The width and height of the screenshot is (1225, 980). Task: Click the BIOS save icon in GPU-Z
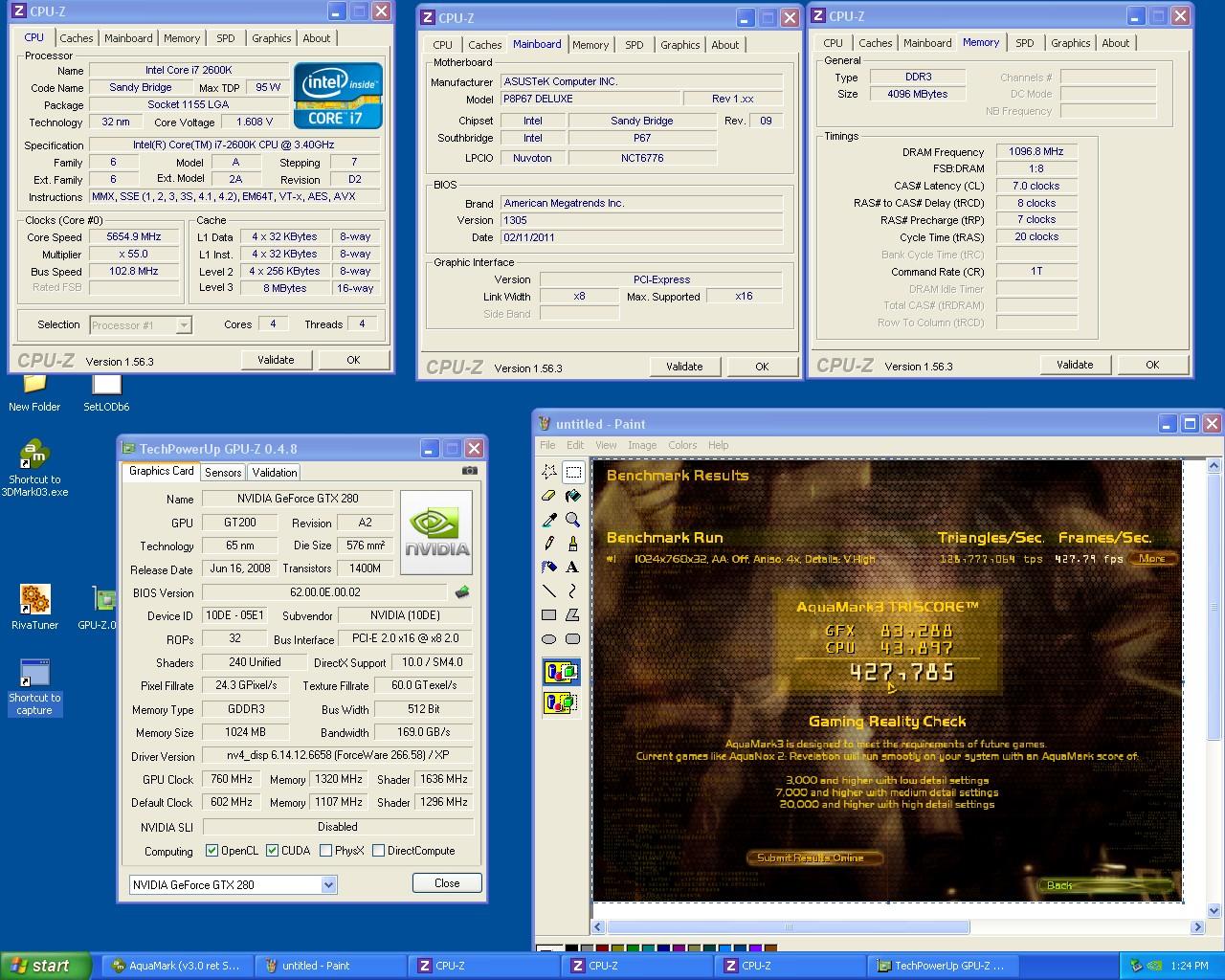[462, 592]
